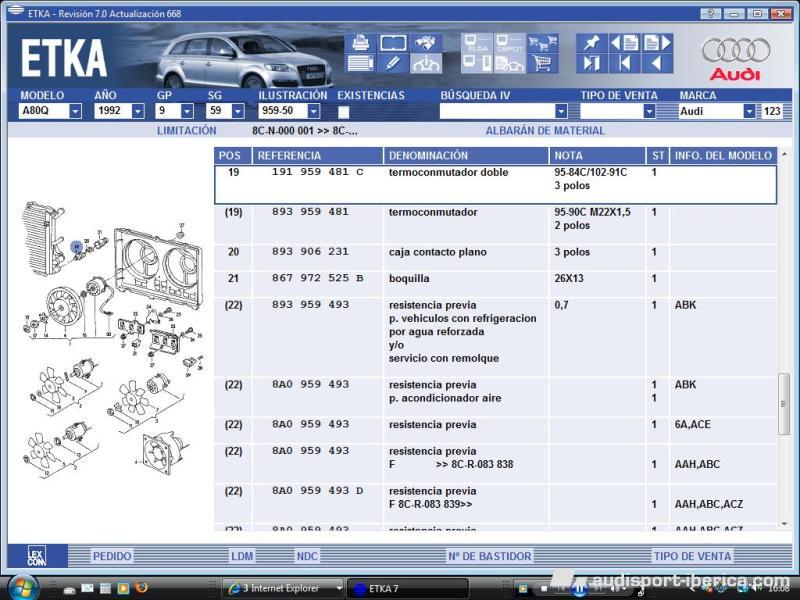The width and height of the screenshot is (800, 600).
Task: Click the list lines icon under the printer
Action: 361,63
